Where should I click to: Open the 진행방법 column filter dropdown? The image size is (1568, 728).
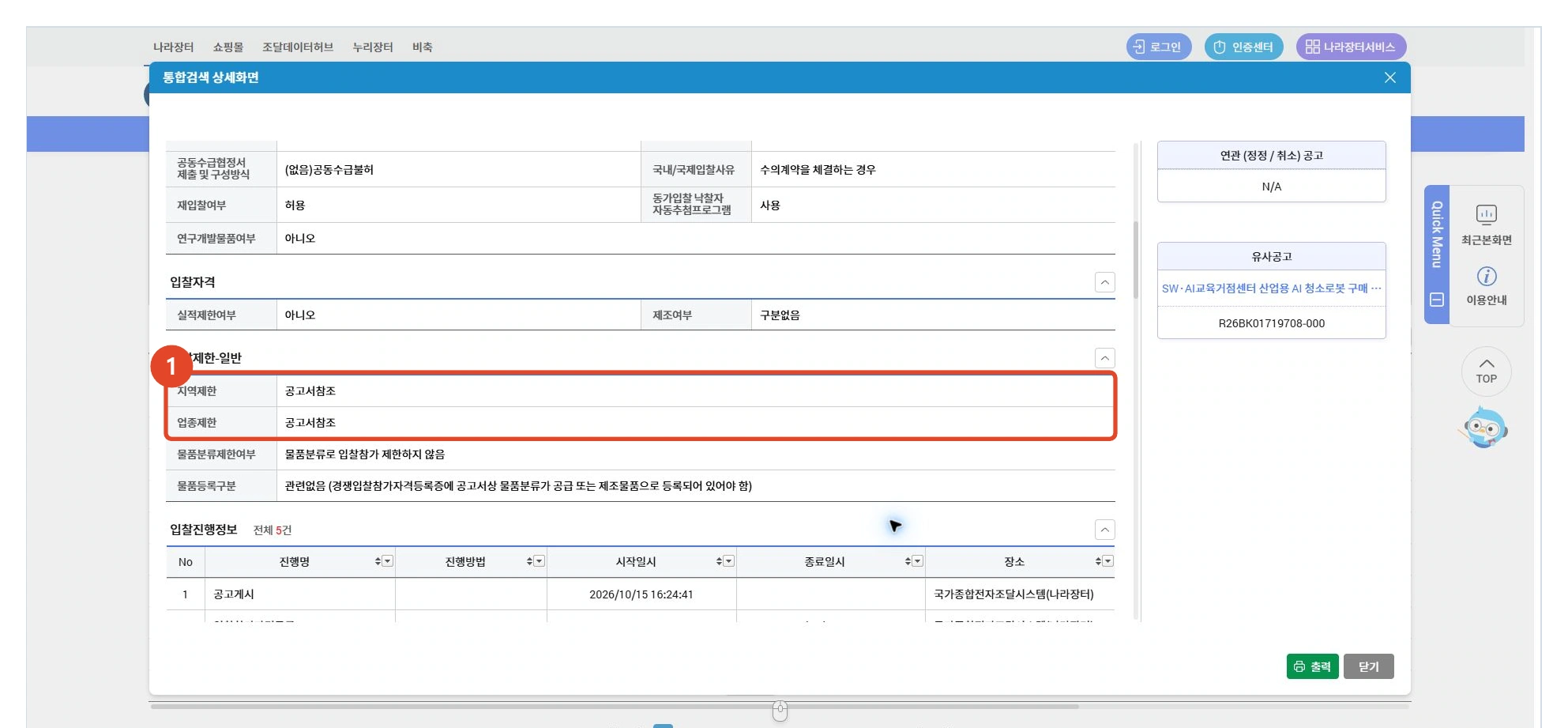539,561
